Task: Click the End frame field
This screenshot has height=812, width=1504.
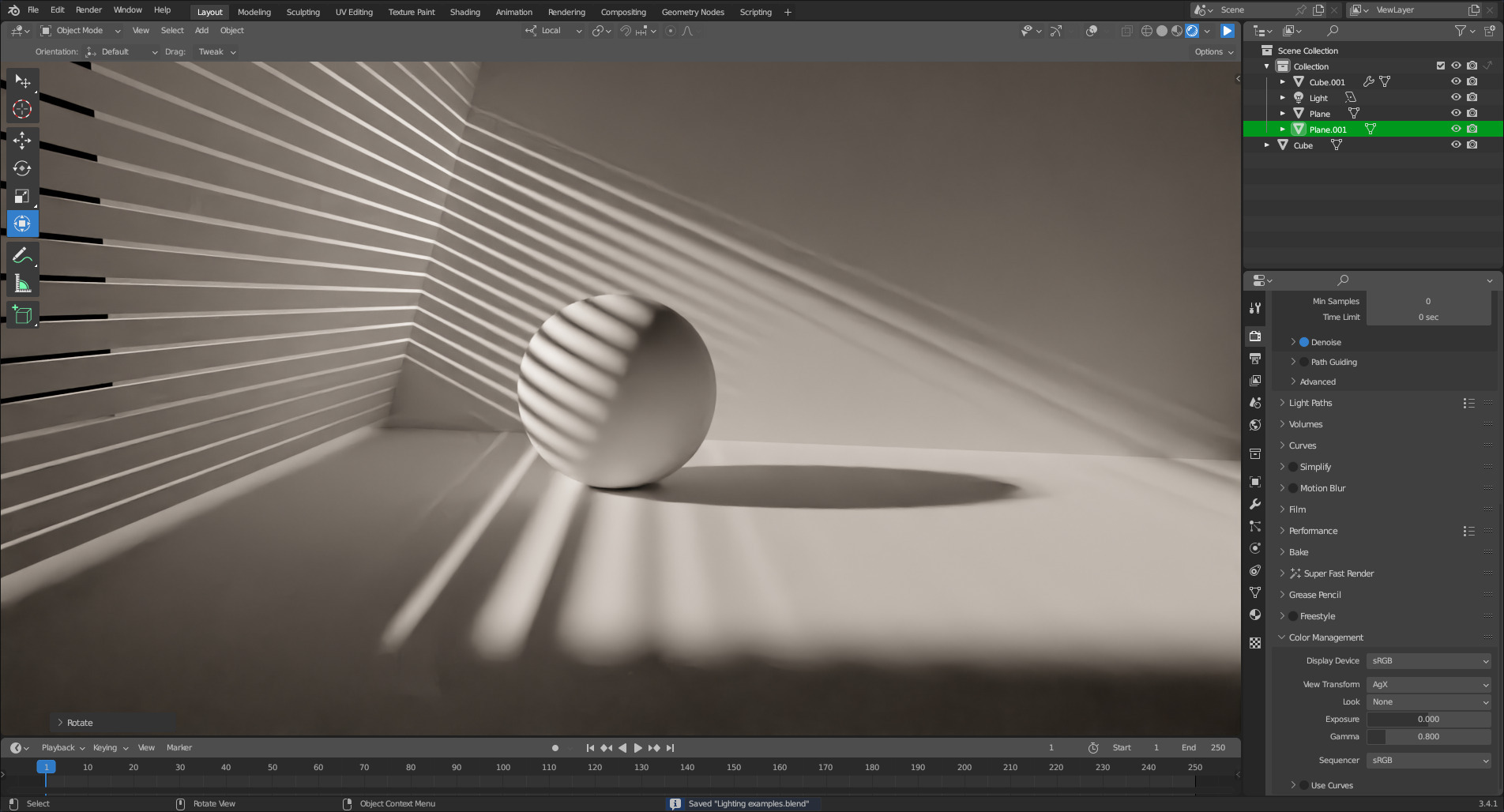Action: (1205, 747)
